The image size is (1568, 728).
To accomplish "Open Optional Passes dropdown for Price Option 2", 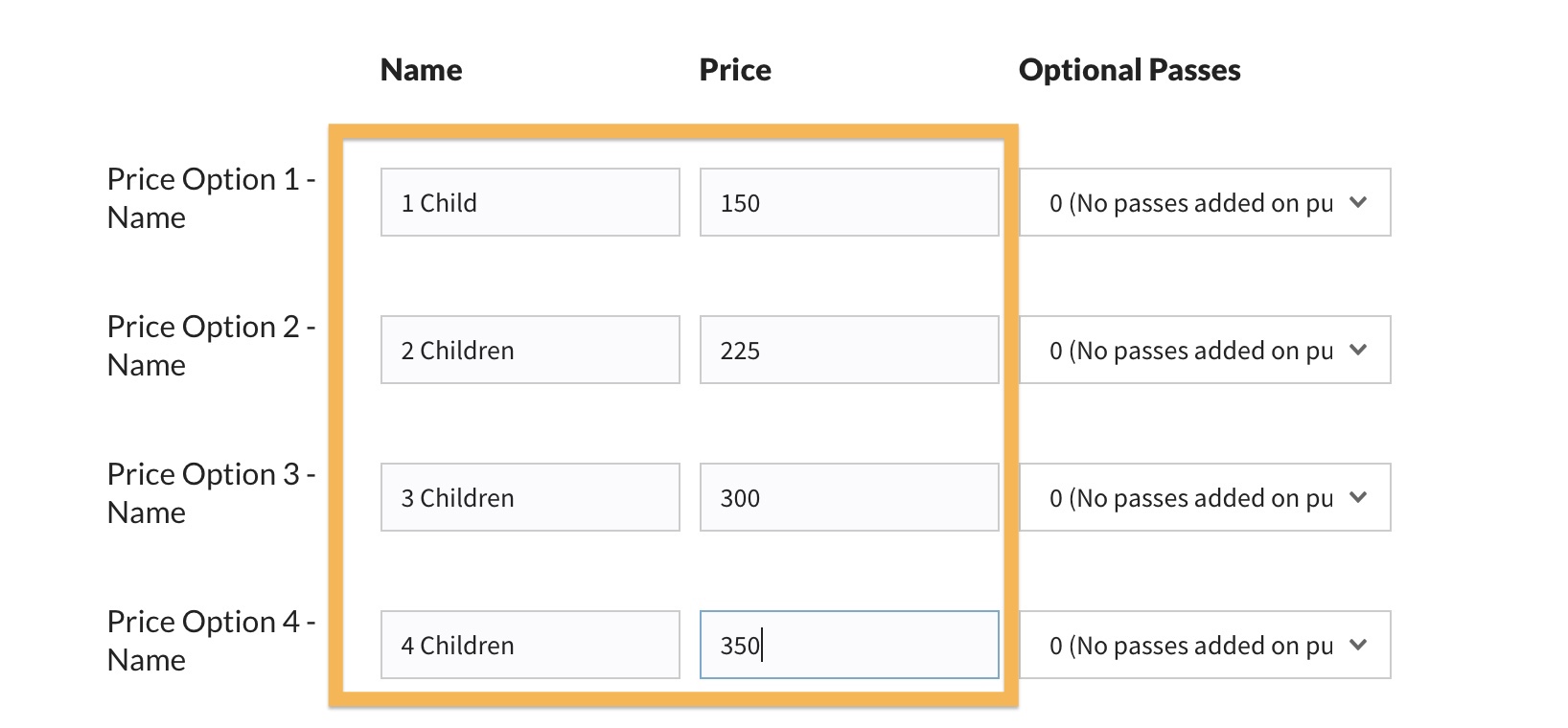I will click(1204, 350).
